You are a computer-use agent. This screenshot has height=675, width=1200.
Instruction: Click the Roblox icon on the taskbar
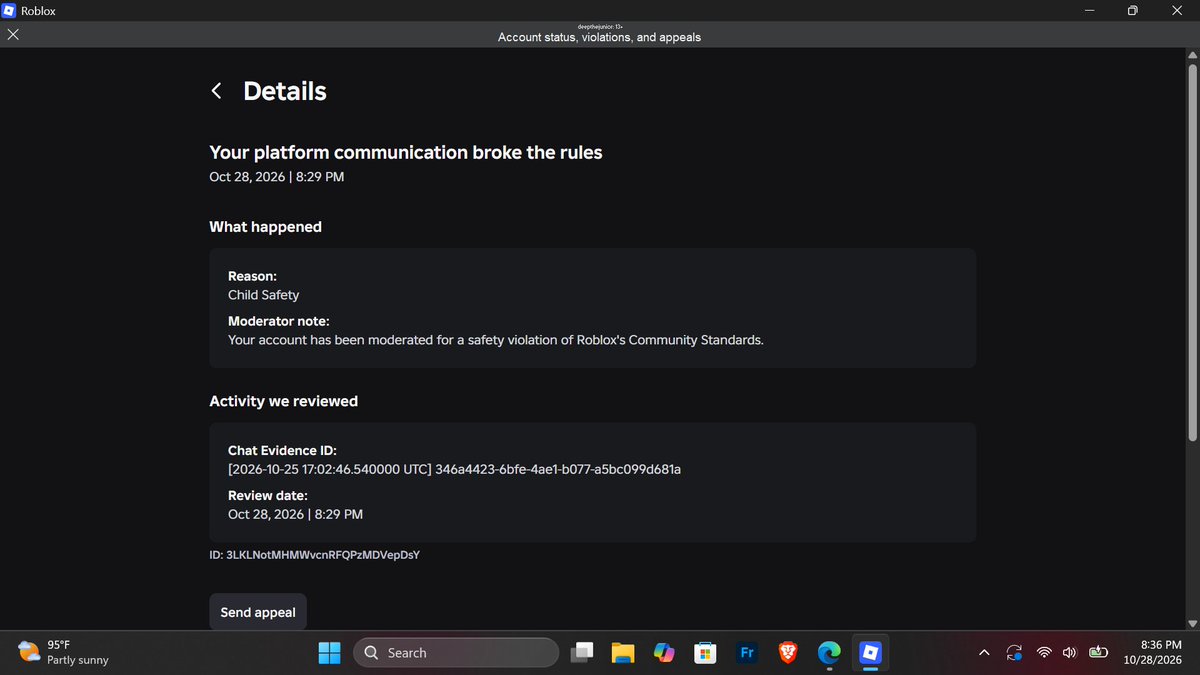pos(870,652)
